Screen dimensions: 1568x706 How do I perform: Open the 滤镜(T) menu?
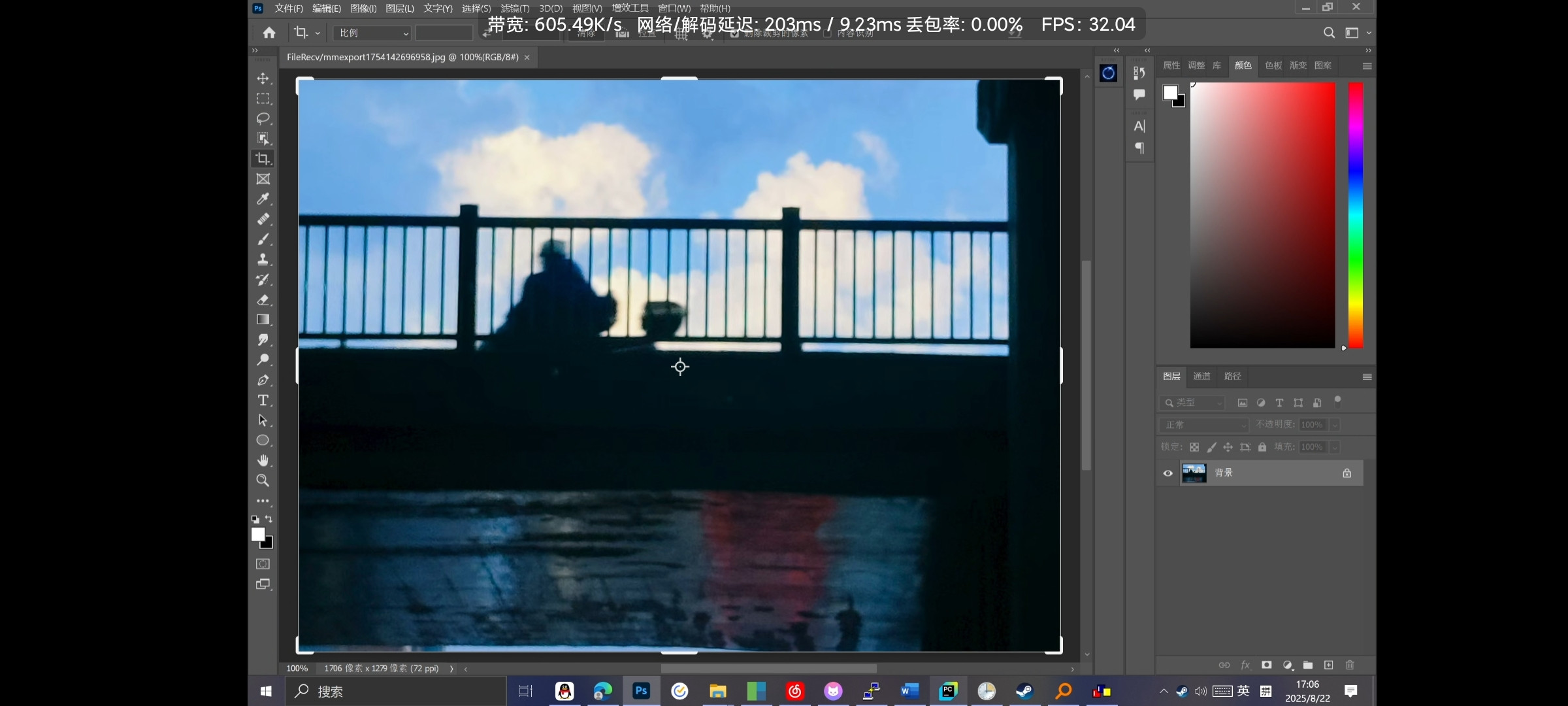coord(514,8)
